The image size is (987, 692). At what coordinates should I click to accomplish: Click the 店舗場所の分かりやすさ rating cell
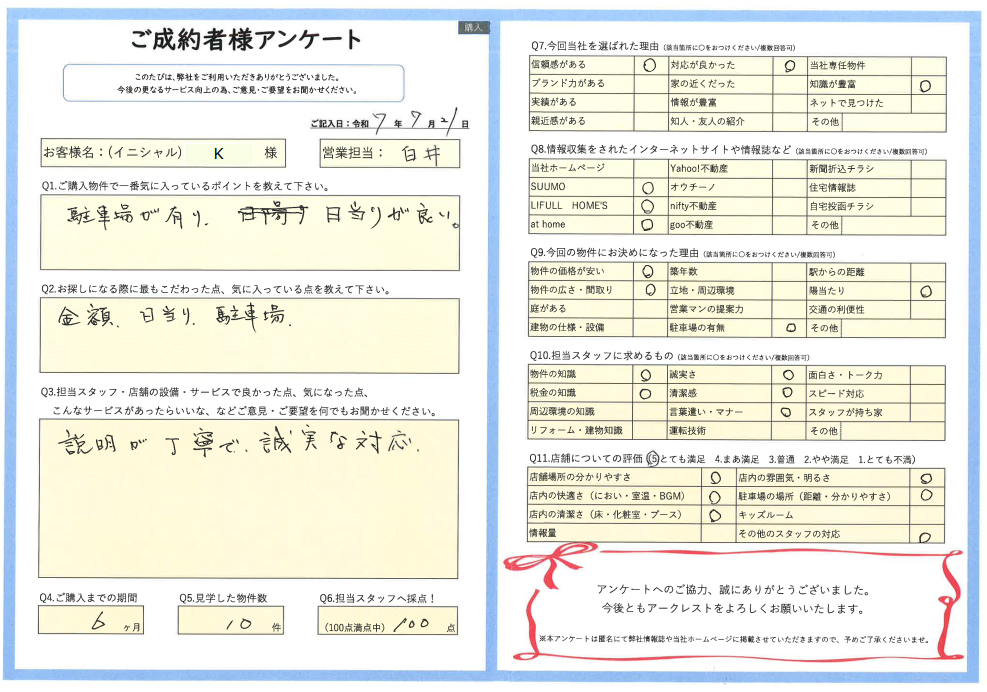tap(716, 477)
